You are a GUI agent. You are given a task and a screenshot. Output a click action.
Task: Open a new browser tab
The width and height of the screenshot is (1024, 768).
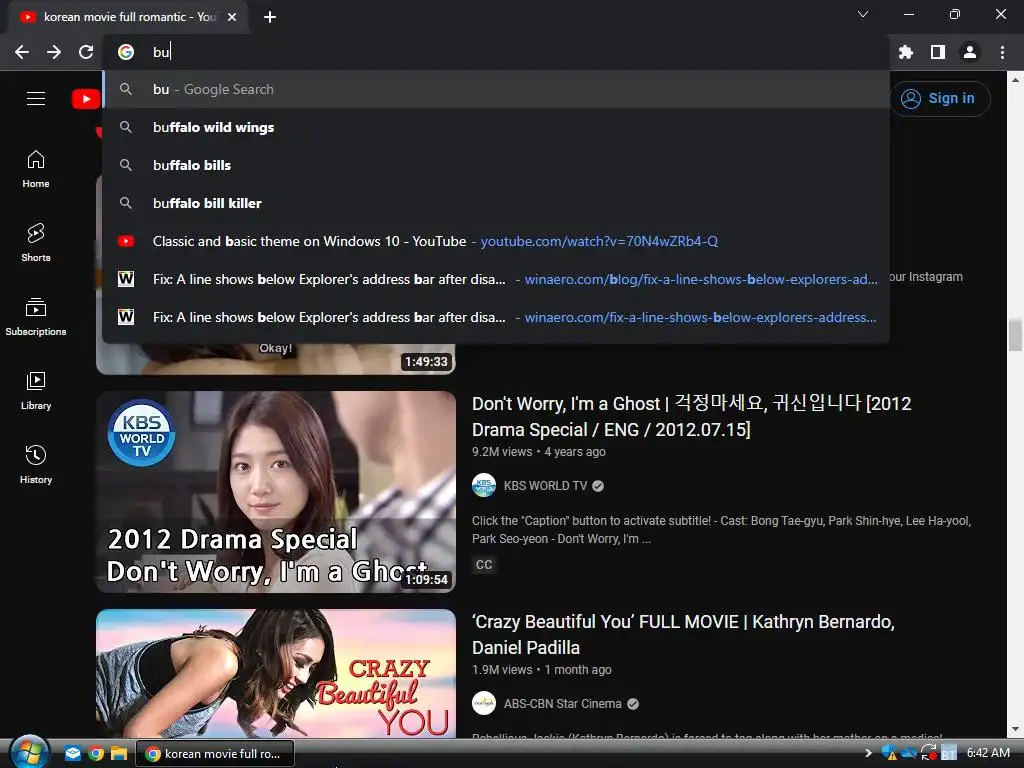point(270,17)
